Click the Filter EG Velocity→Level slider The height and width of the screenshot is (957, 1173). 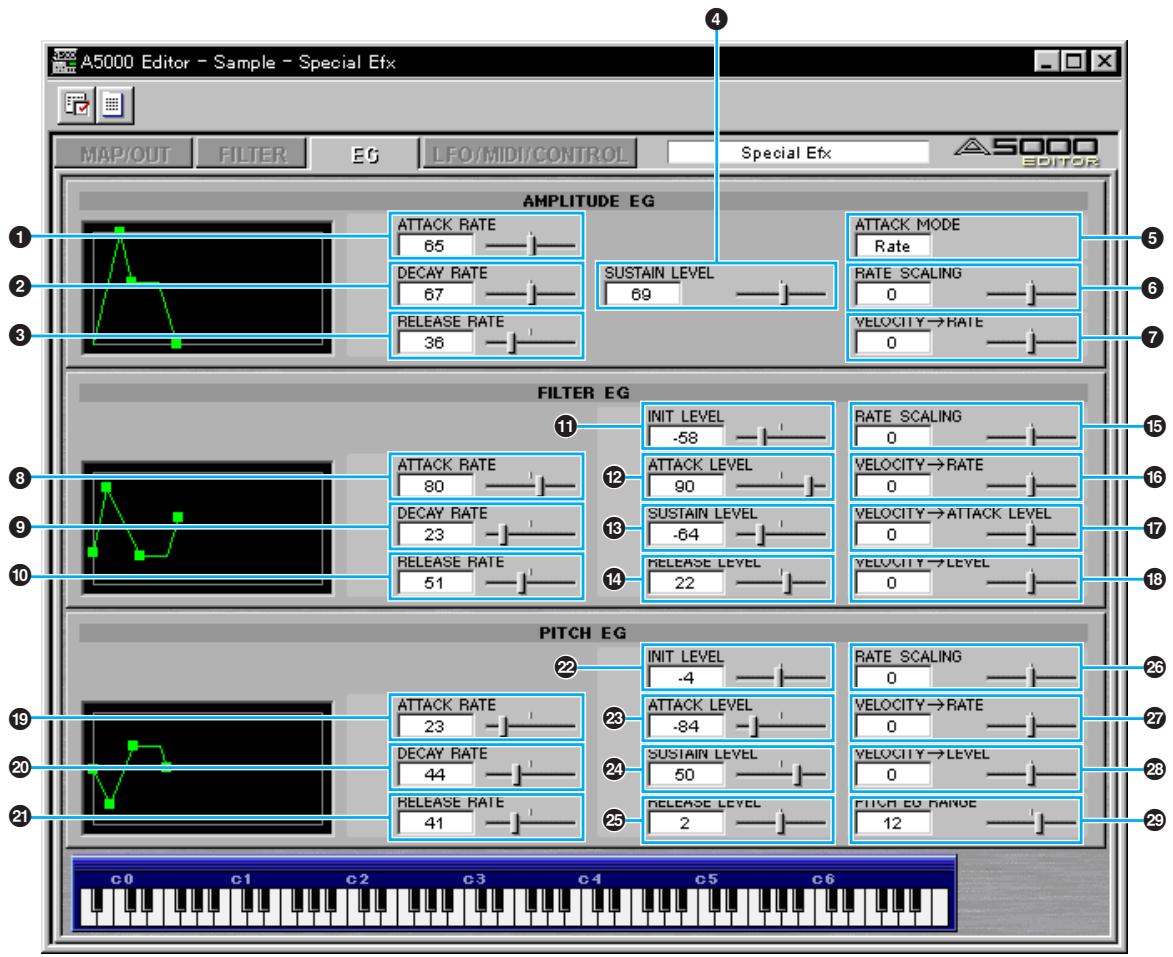(1032, 583)
